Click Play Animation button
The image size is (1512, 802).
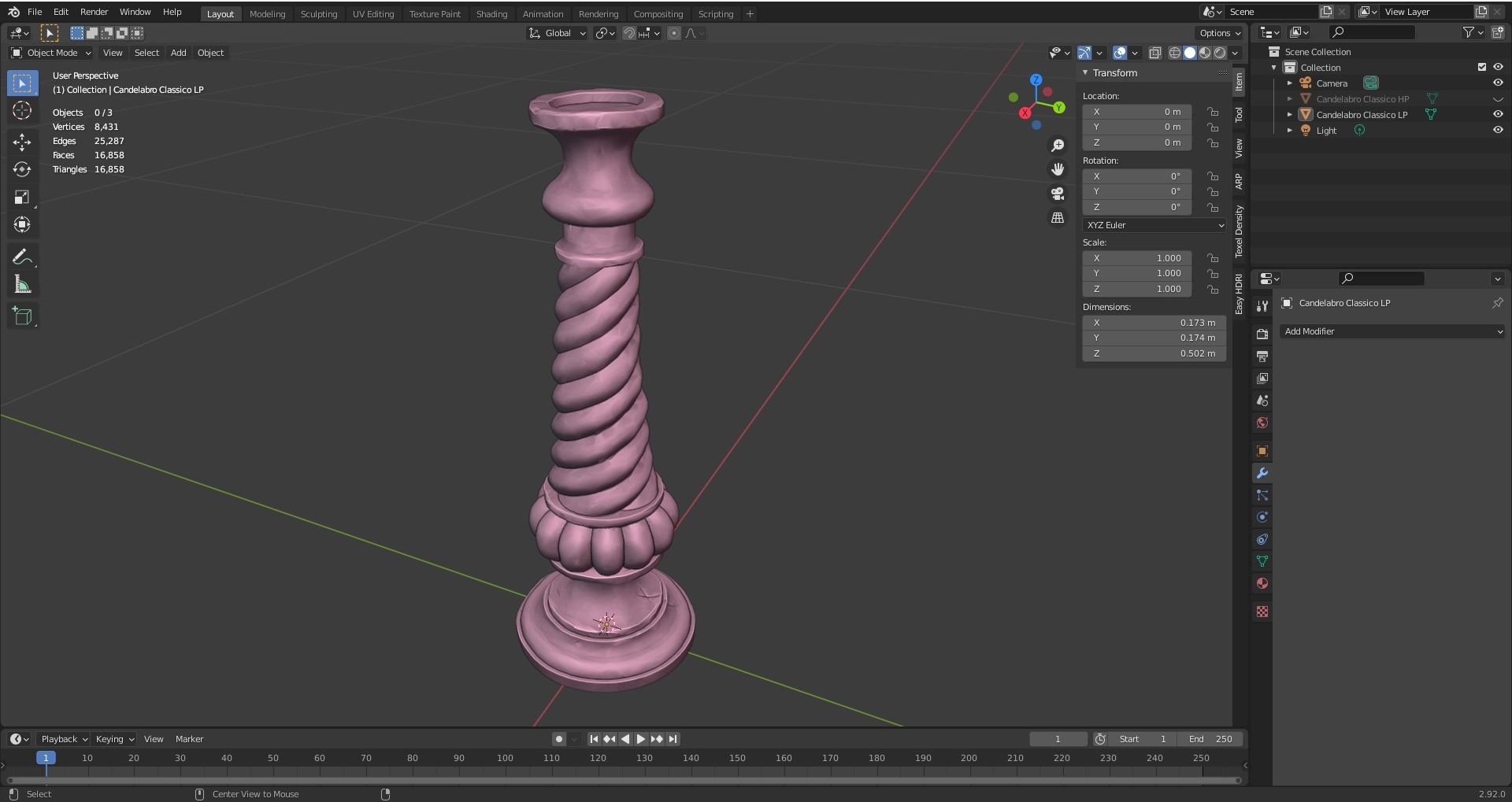[641, 739]
